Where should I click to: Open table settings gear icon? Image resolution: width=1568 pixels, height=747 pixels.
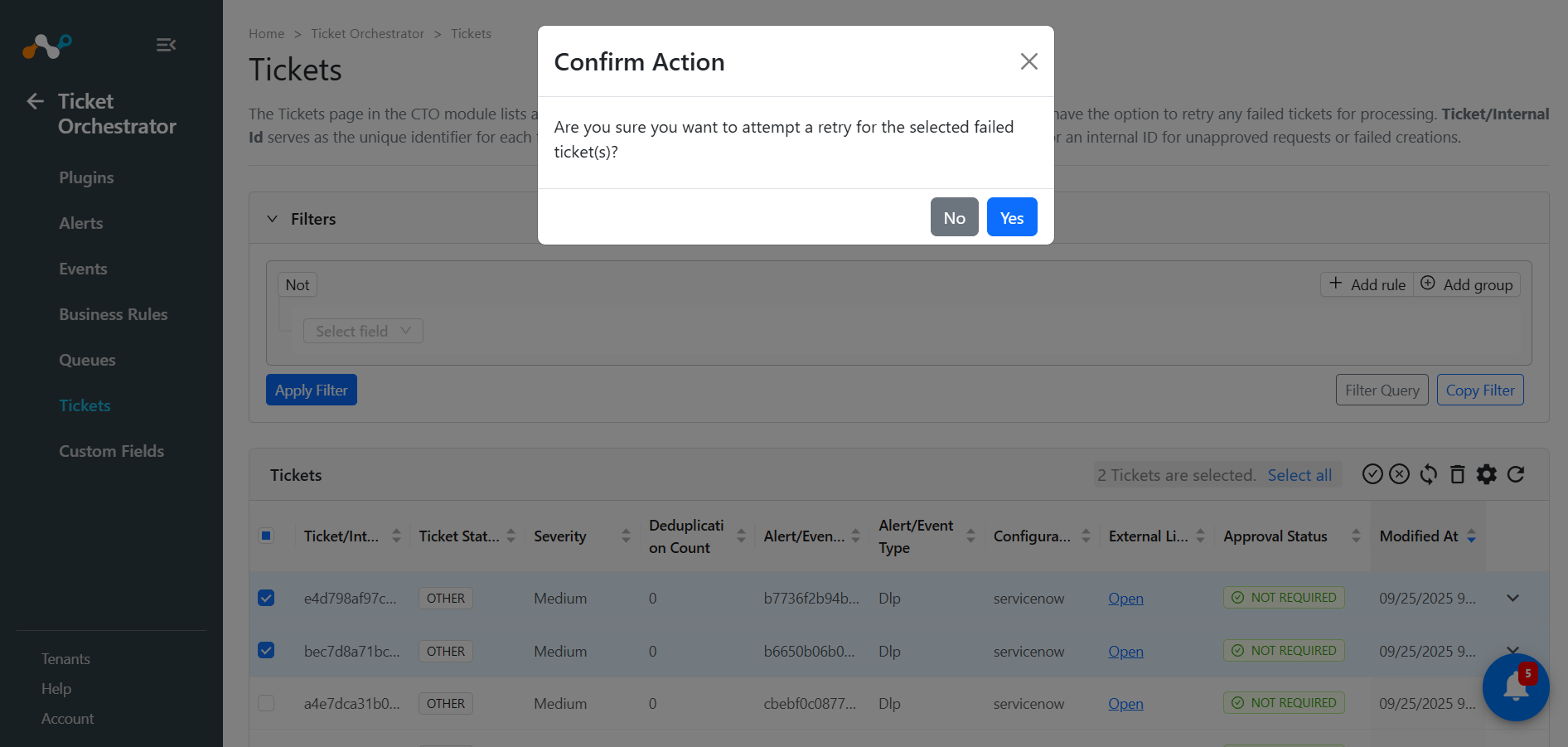tap(1487, 474)
